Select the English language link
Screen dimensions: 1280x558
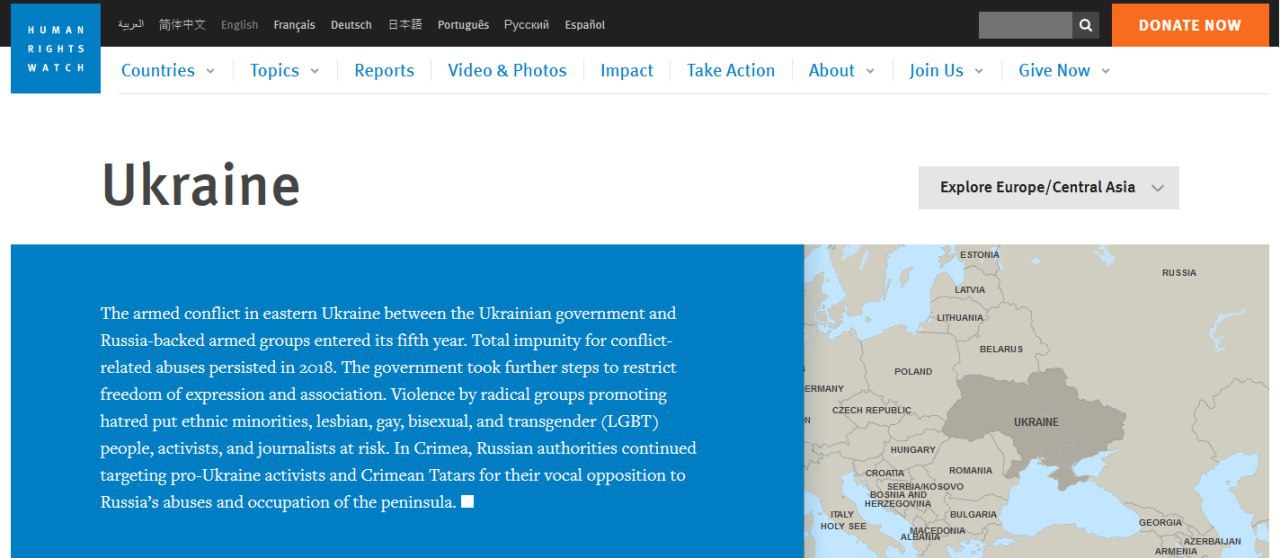[x=239, y=25]
